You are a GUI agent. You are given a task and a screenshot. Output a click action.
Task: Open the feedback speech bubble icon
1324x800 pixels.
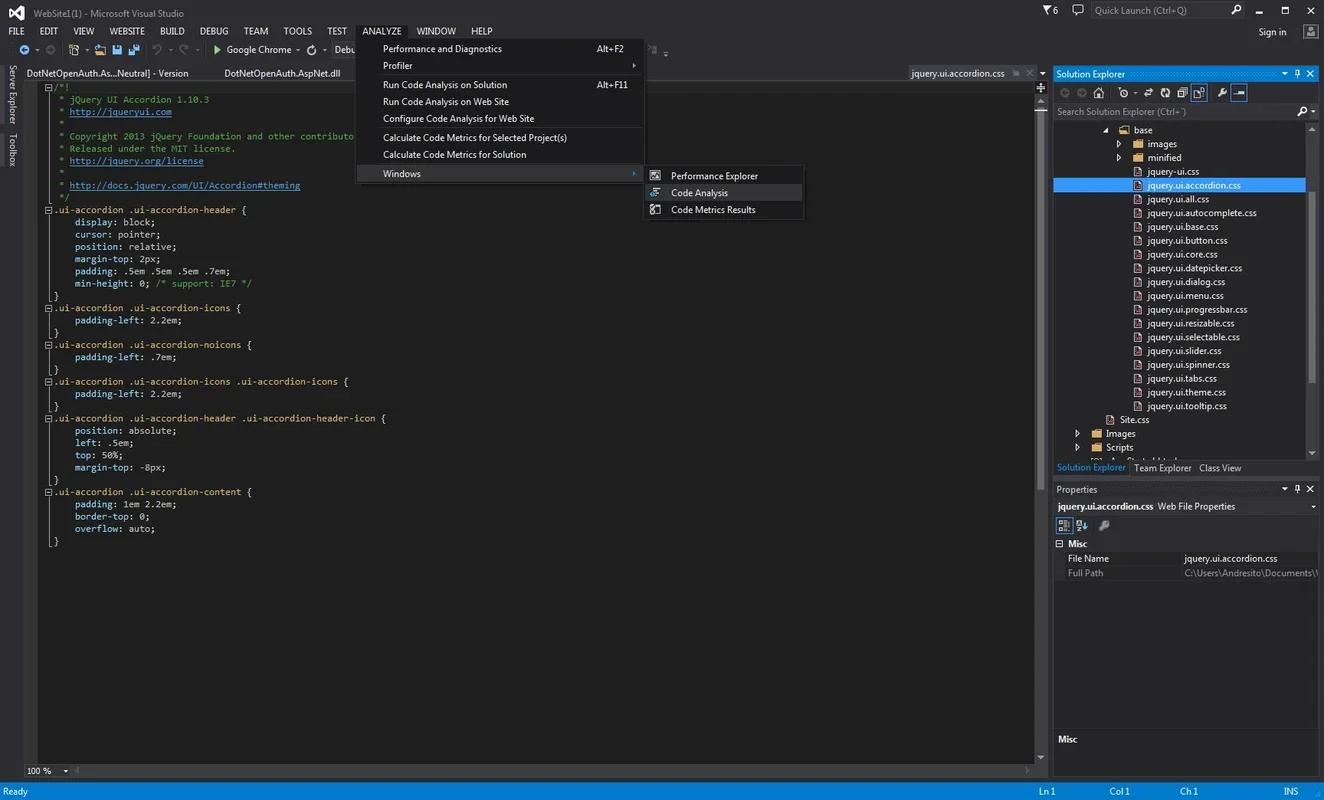[x=1077, y=10]
